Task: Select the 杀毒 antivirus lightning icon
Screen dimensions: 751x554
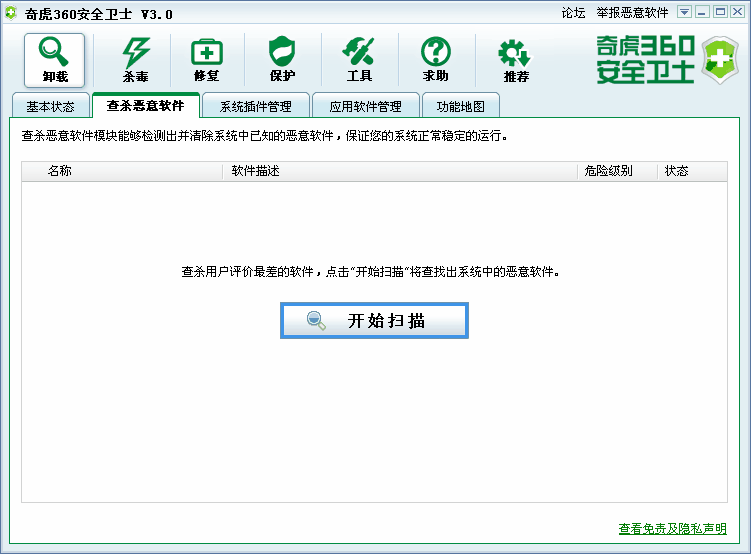Action: pos(136,60)
